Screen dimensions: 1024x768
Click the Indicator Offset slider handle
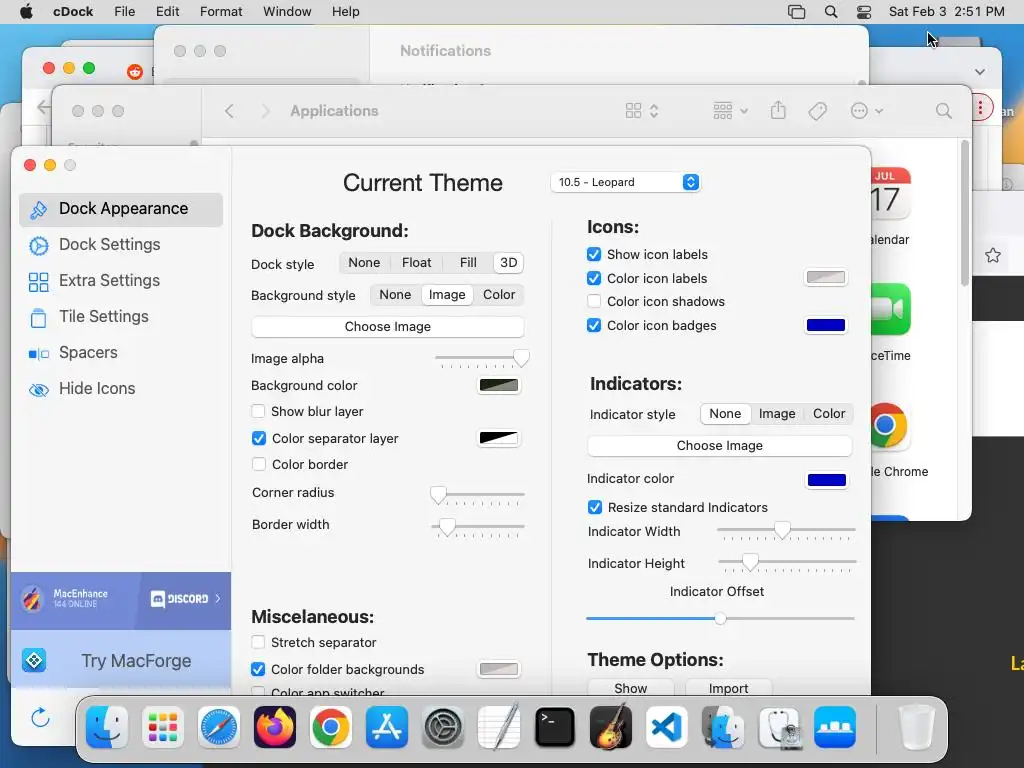coord(720,618)
